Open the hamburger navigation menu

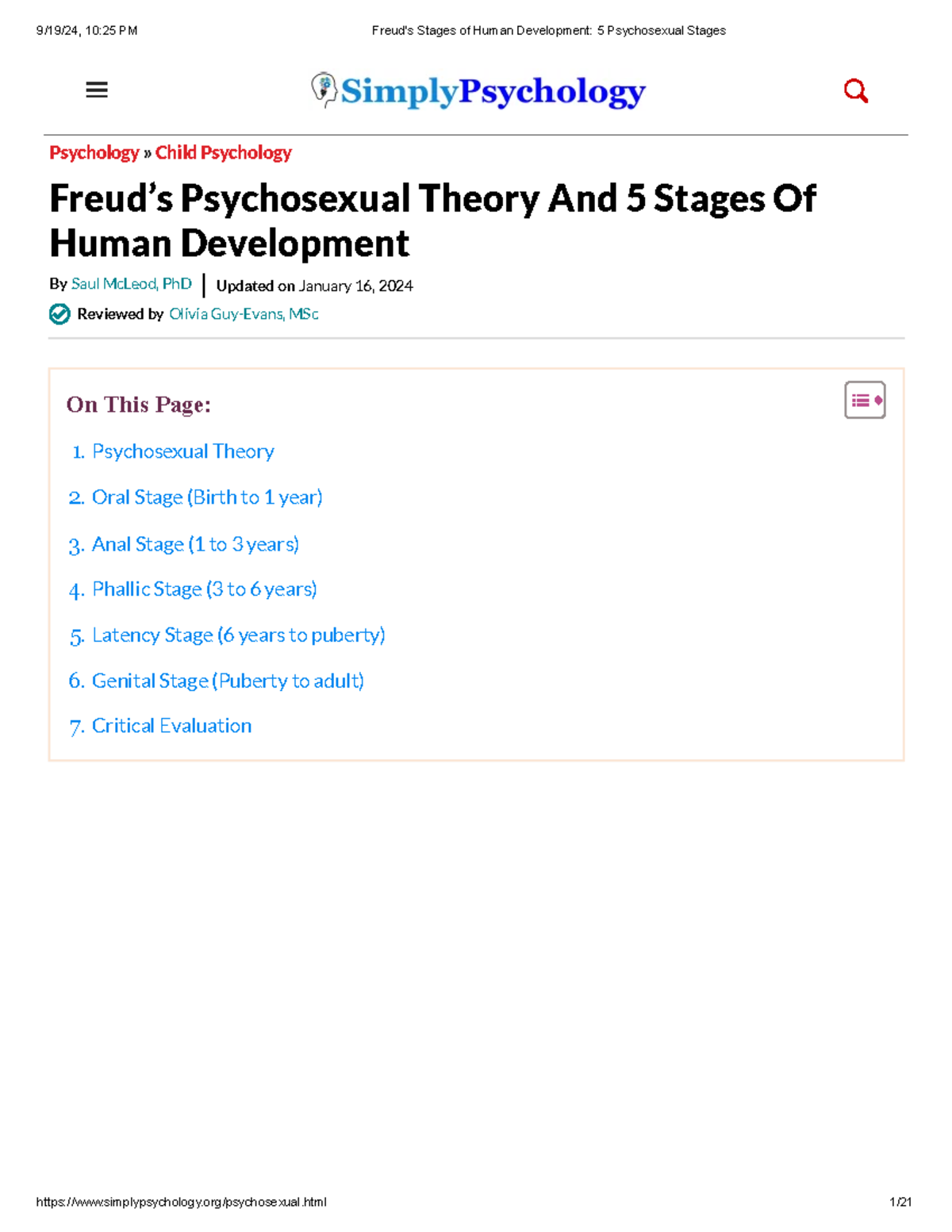pos(96,90)
